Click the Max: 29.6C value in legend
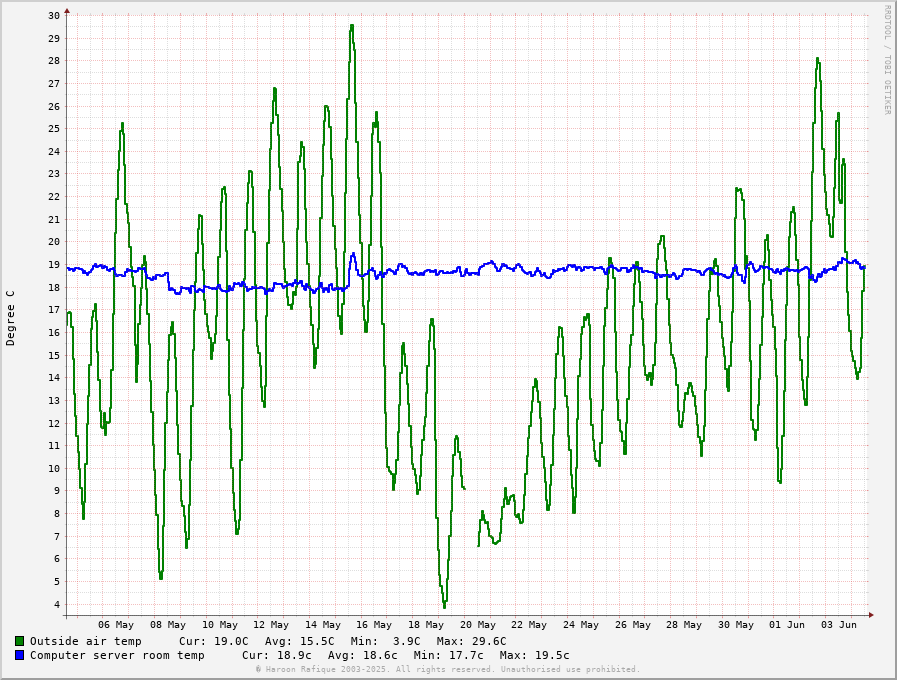897x680 pixels. point(471,642)
